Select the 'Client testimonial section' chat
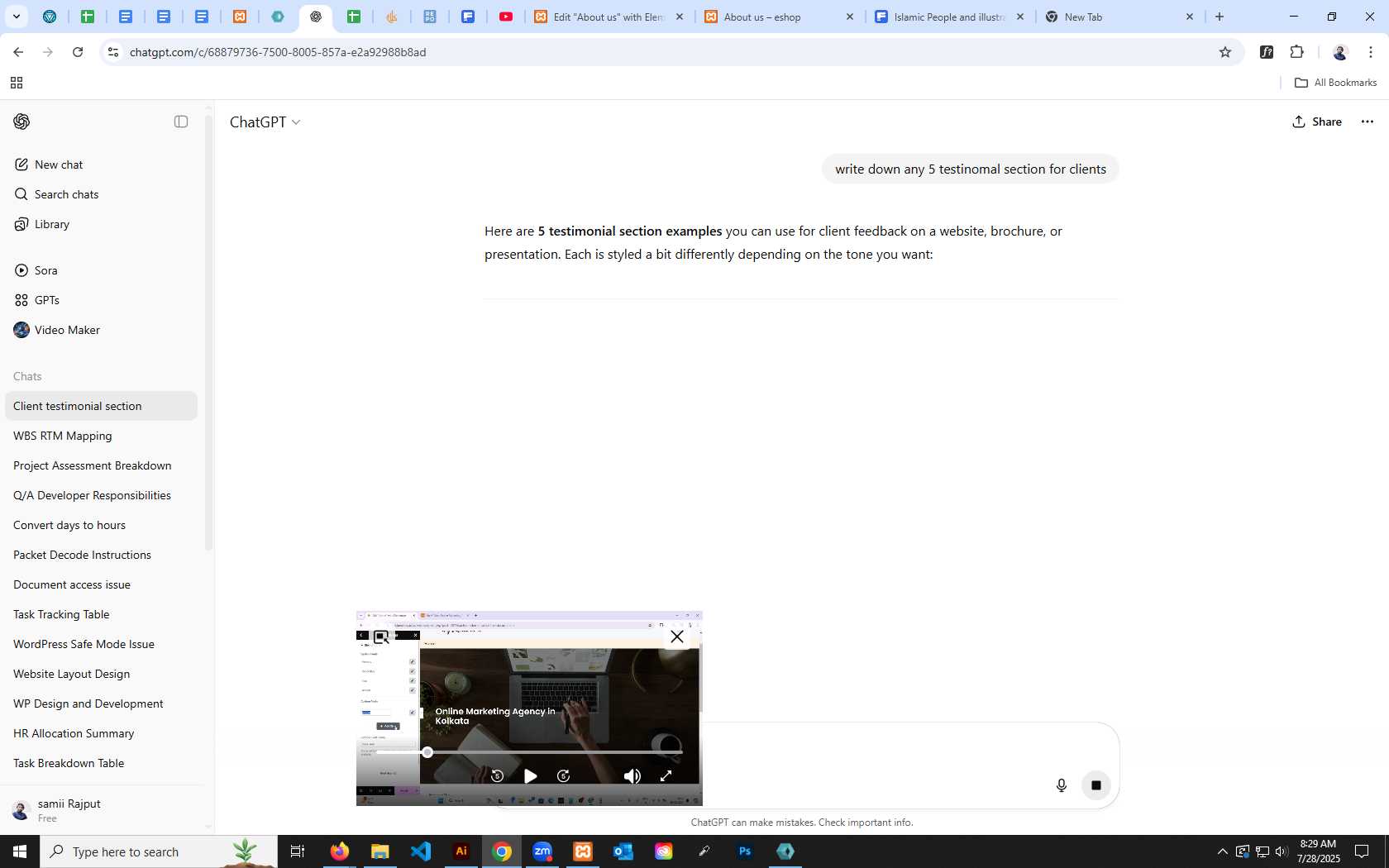 coord(101,406)
